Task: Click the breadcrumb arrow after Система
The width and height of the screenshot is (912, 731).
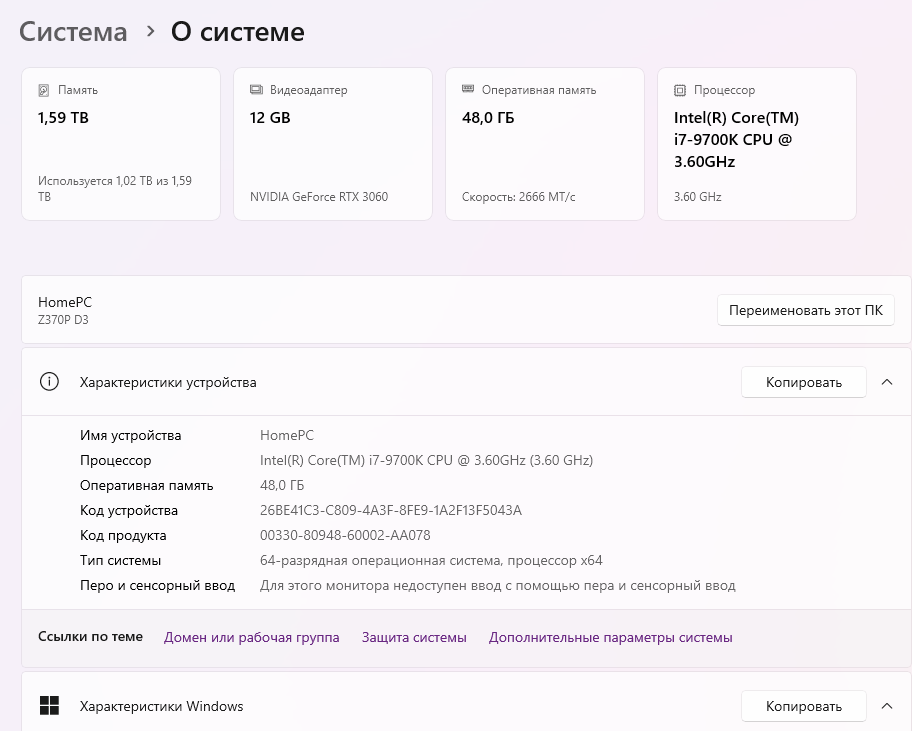Action: pyautogui.click(x=150, y=31)
